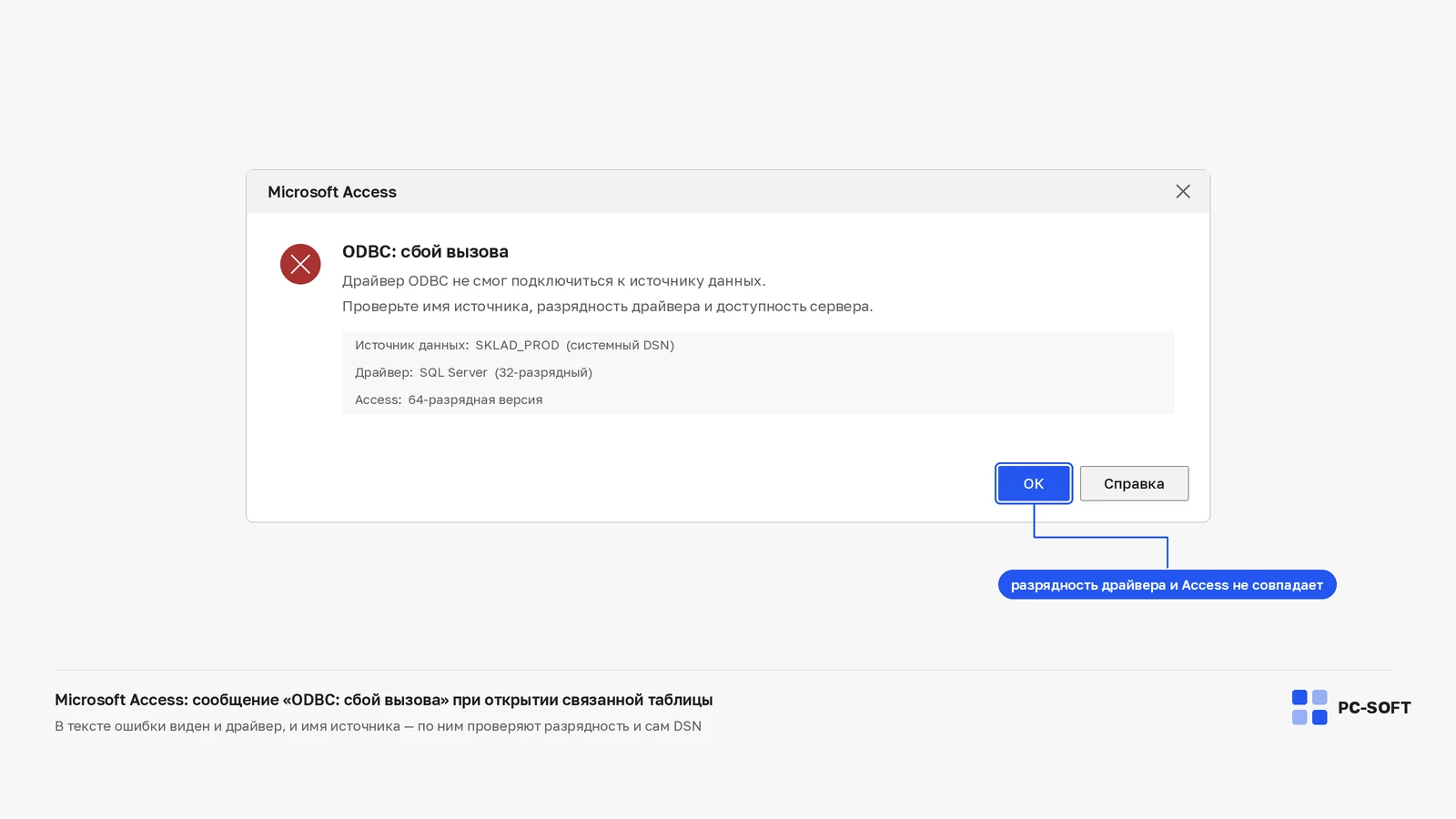Click the PC-SOFT brand text
This screenshot has width=1456, height=819.
pos(1374,708)
